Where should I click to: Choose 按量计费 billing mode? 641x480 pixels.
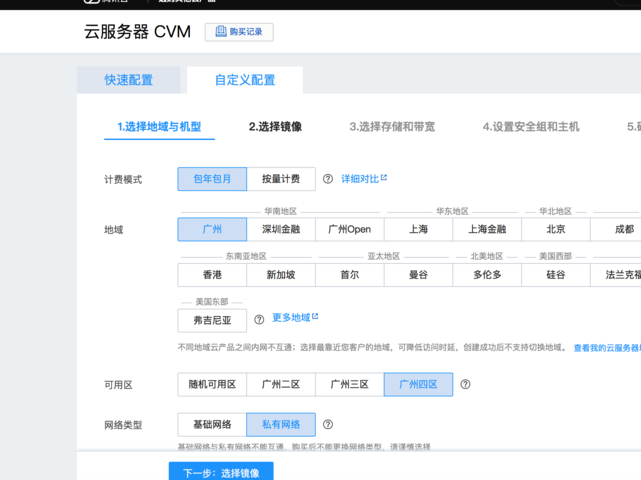click(x=281, y=179)
